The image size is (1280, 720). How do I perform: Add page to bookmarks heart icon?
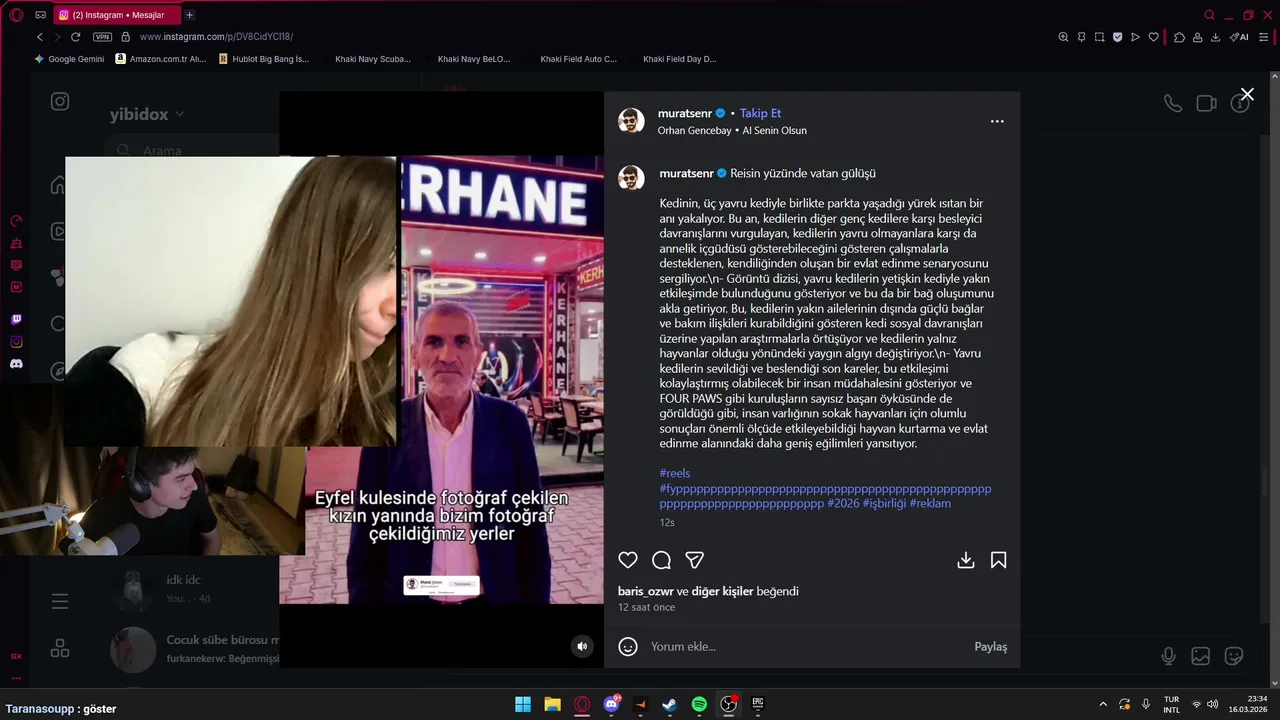click(x=1153, y=37)
